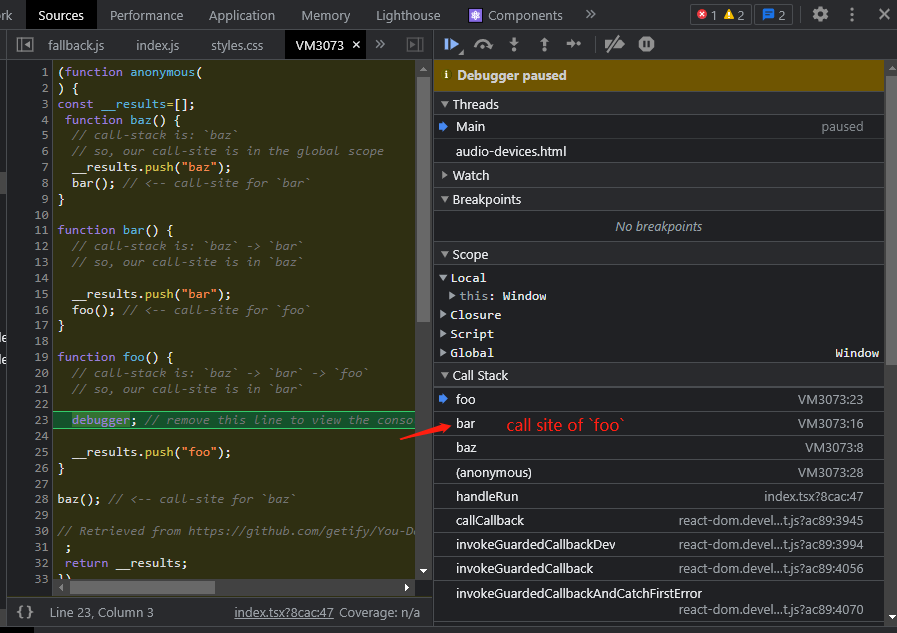Image resolution: width=897 pixels, height=633 pixels.
Task: Click Step over next function call
Action: 483,44
